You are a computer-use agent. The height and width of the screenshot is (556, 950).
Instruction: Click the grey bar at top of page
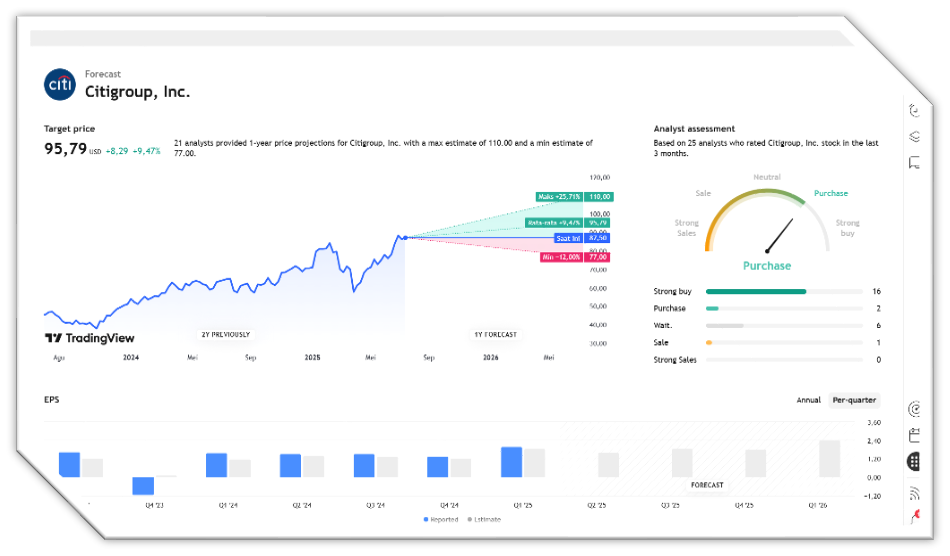tap(442, 38)
